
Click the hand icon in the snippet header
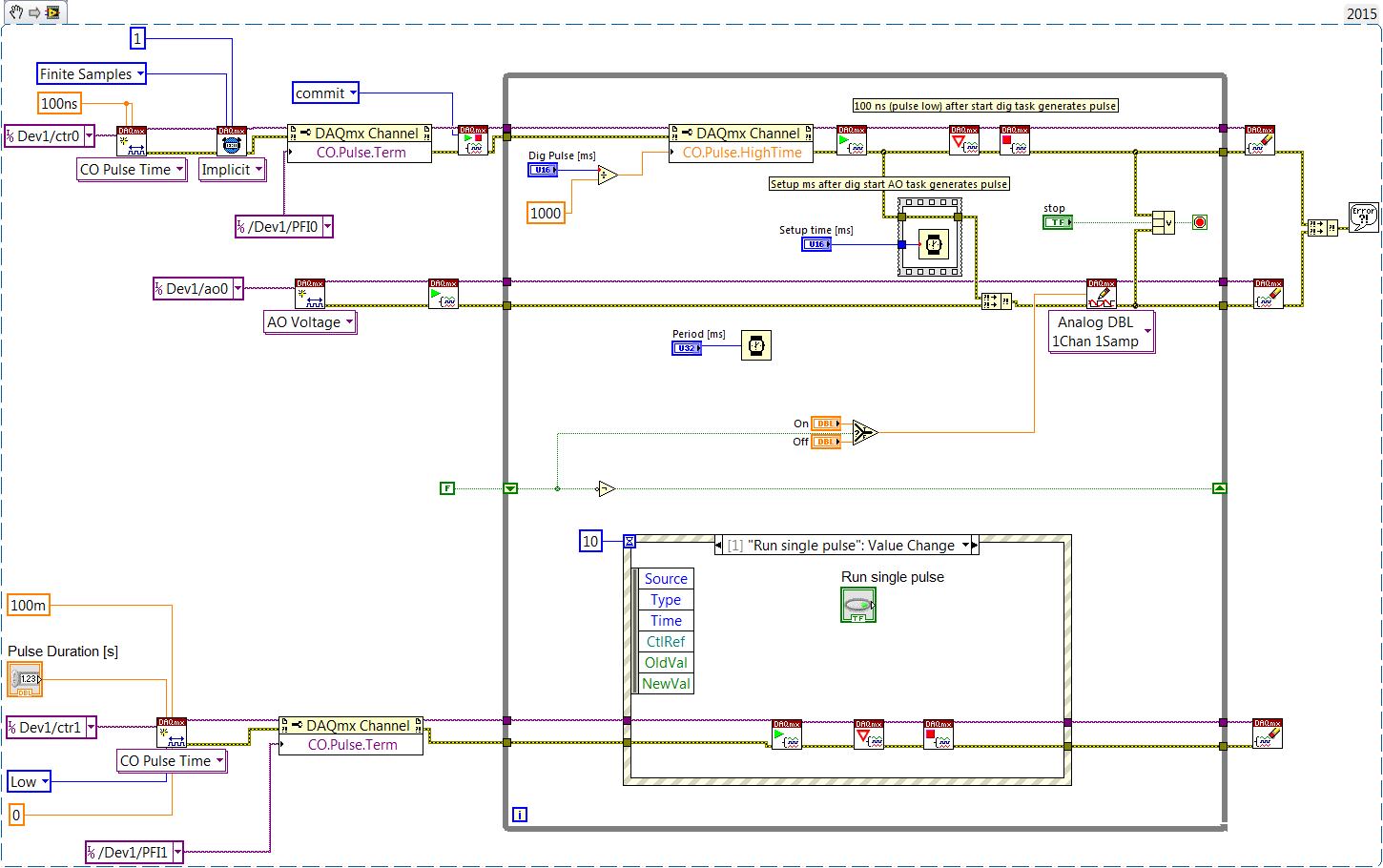16,12
